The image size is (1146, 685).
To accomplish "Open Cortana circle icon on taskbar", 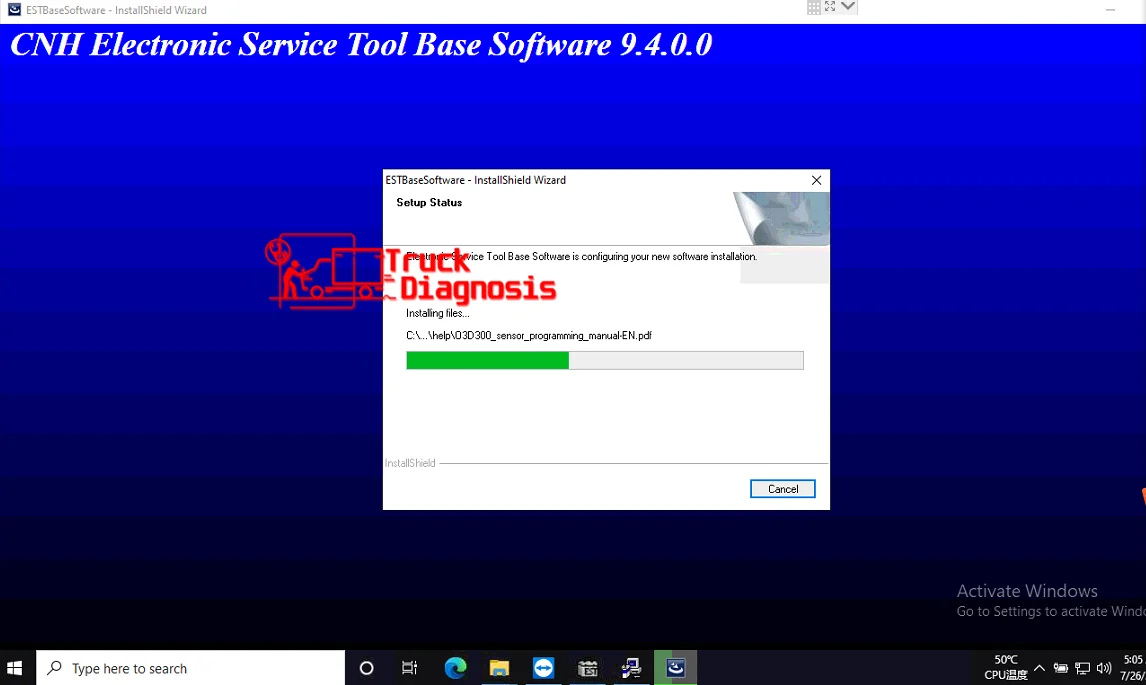I will point(366,667).
